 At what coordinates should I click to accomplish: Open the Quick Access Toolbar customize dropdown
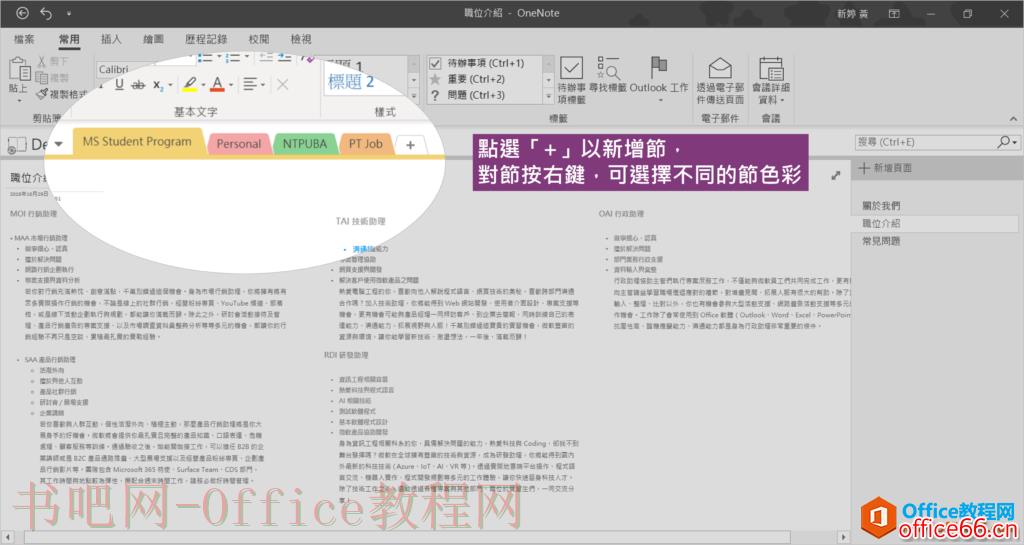click(69, 13)
